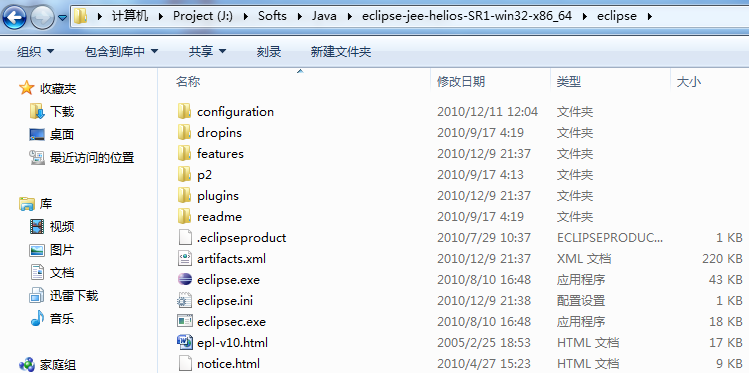Expand arrow after Softs breadcrumb
The height and width of the screenshot is (373, 750).
pos(299,16)
